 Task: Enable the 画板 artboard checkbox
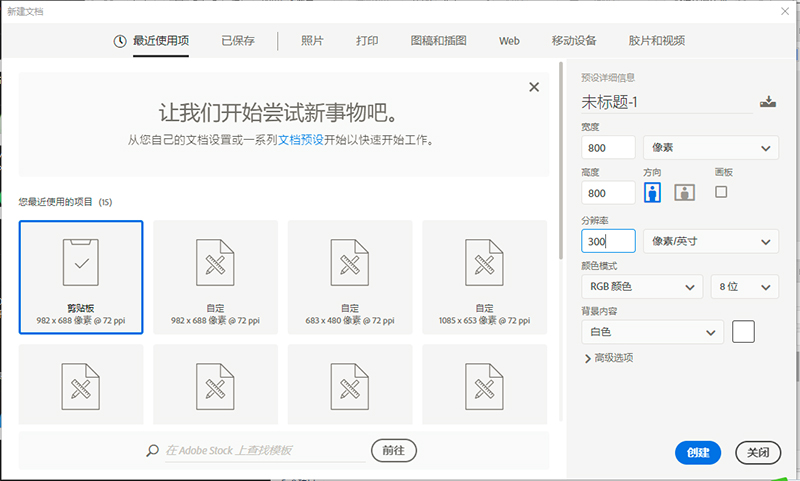[x=721, y=191]
